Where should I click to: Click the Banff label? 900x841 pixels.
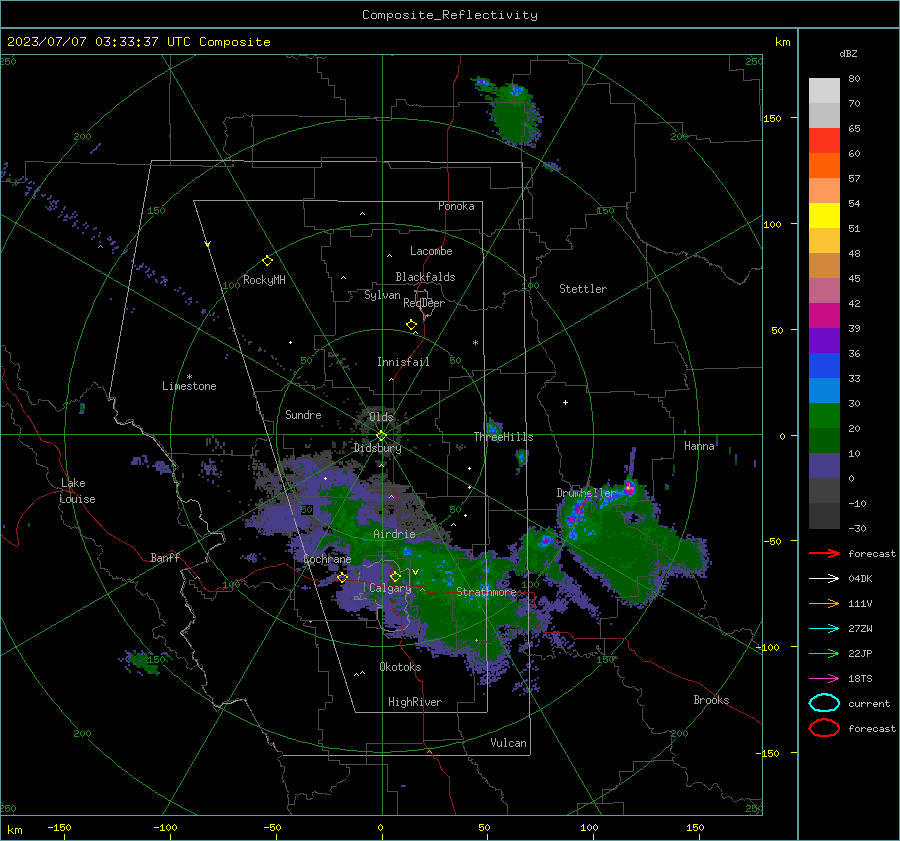tap(165, 557)
